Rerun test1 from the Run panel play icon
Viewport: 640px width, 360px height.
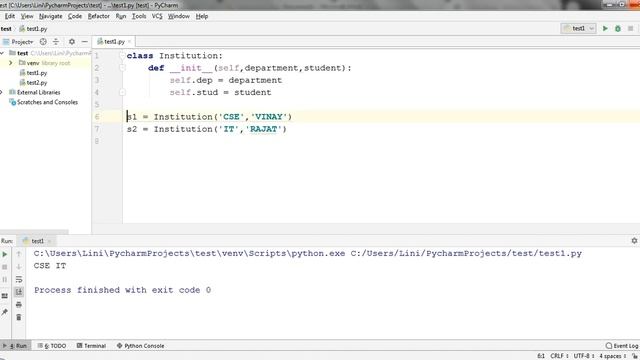click(5, 254)
